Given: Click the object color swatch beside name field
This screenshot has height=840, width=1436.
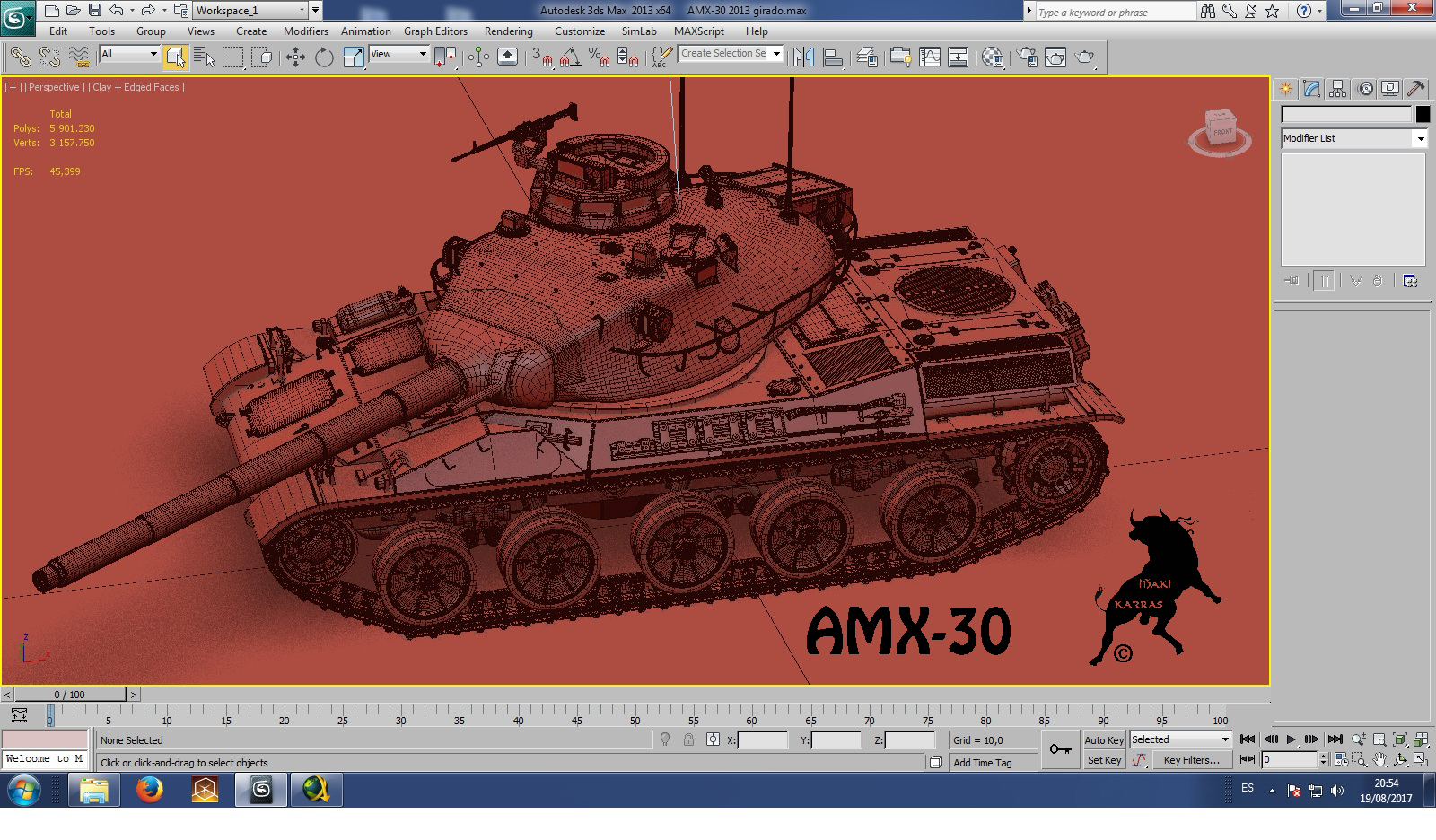Looking at the screenshot, I should click(1422, 113).
